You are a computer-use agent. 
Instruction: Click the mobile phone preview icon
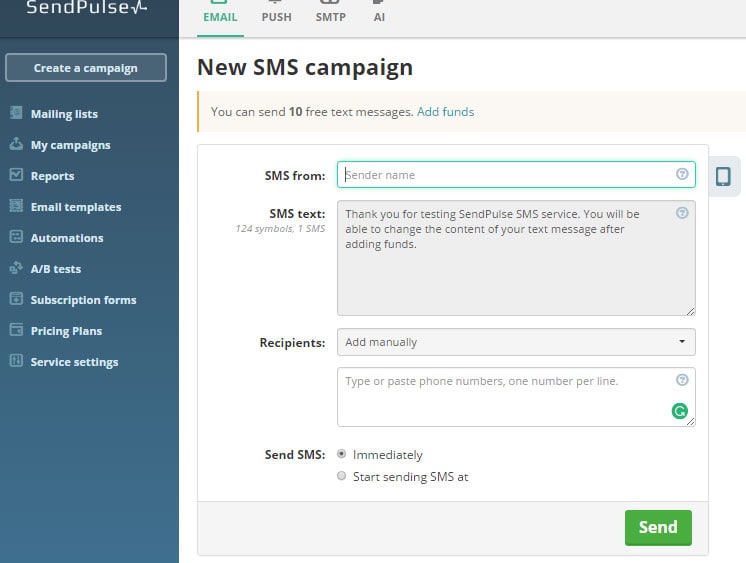[x=723, y=176]
